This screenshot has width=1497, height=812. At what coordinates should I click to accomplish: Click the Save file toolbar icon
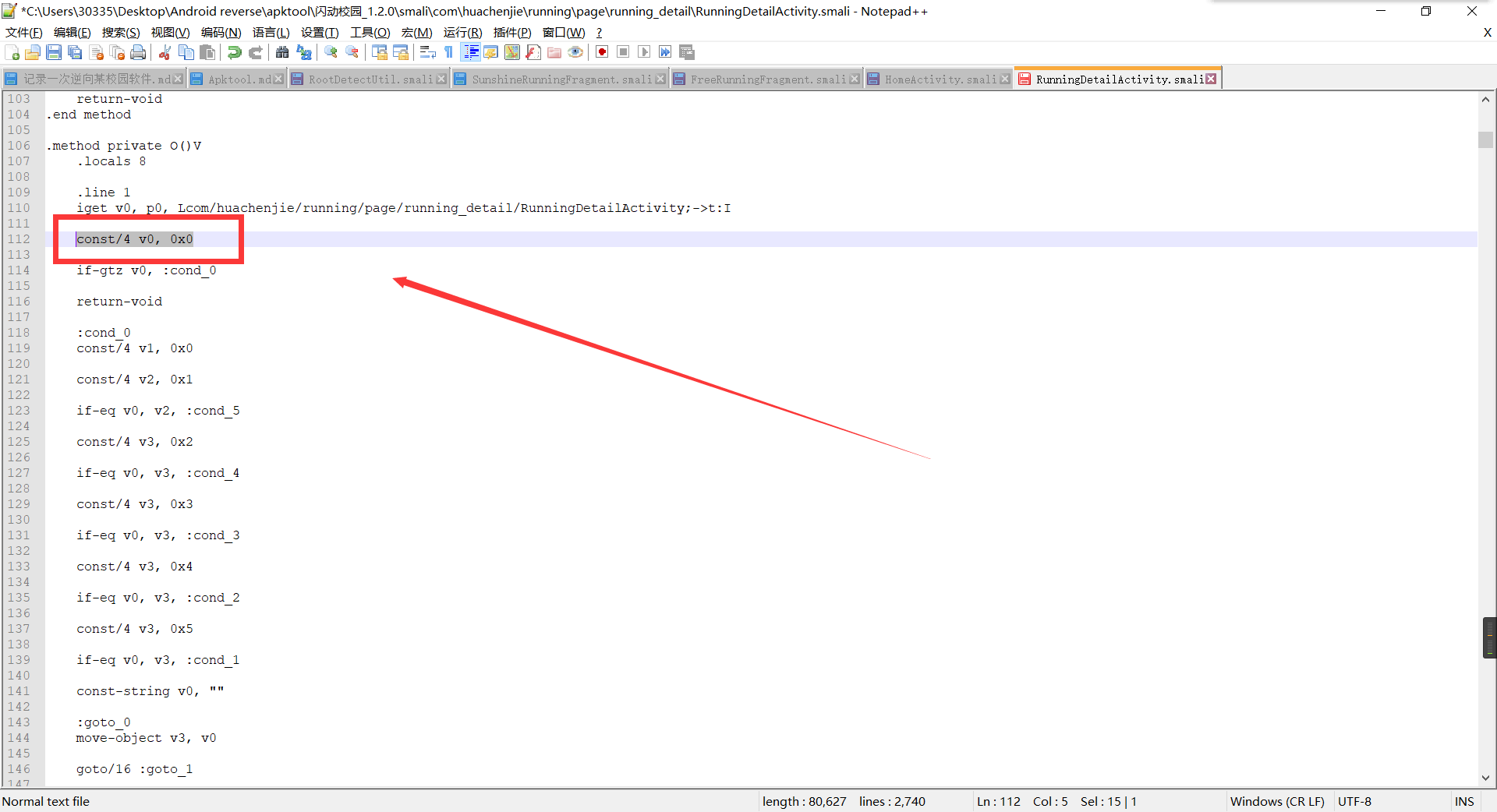[54, 52]
